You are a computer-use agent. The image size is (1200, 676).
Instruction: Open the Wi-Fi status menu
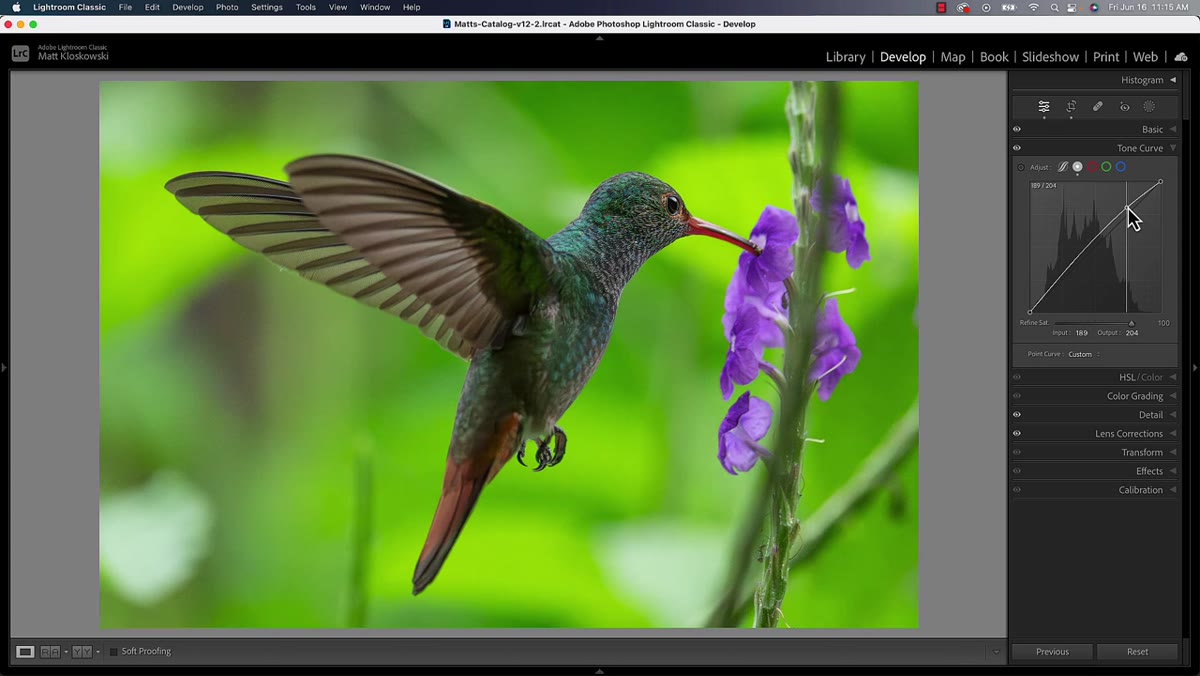[x=1034, y=7]
